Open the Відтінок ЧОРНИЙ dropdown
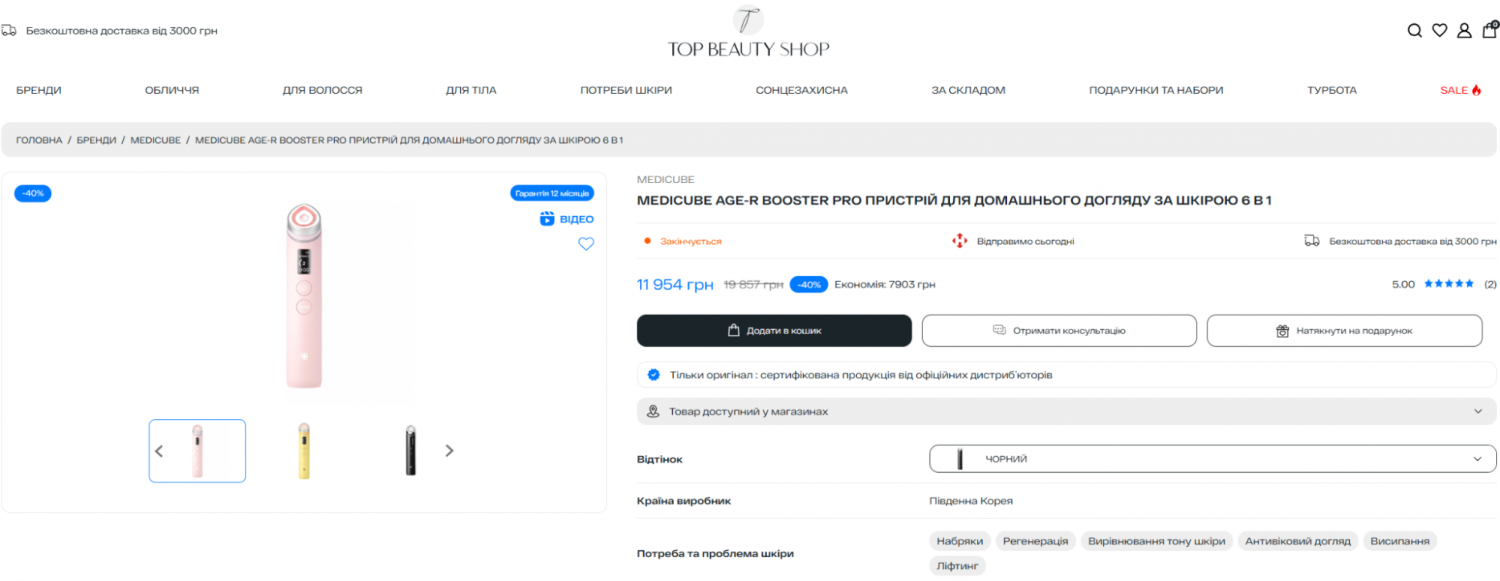The height and width of the screenshot is (581, 1500). point(1213,459)
